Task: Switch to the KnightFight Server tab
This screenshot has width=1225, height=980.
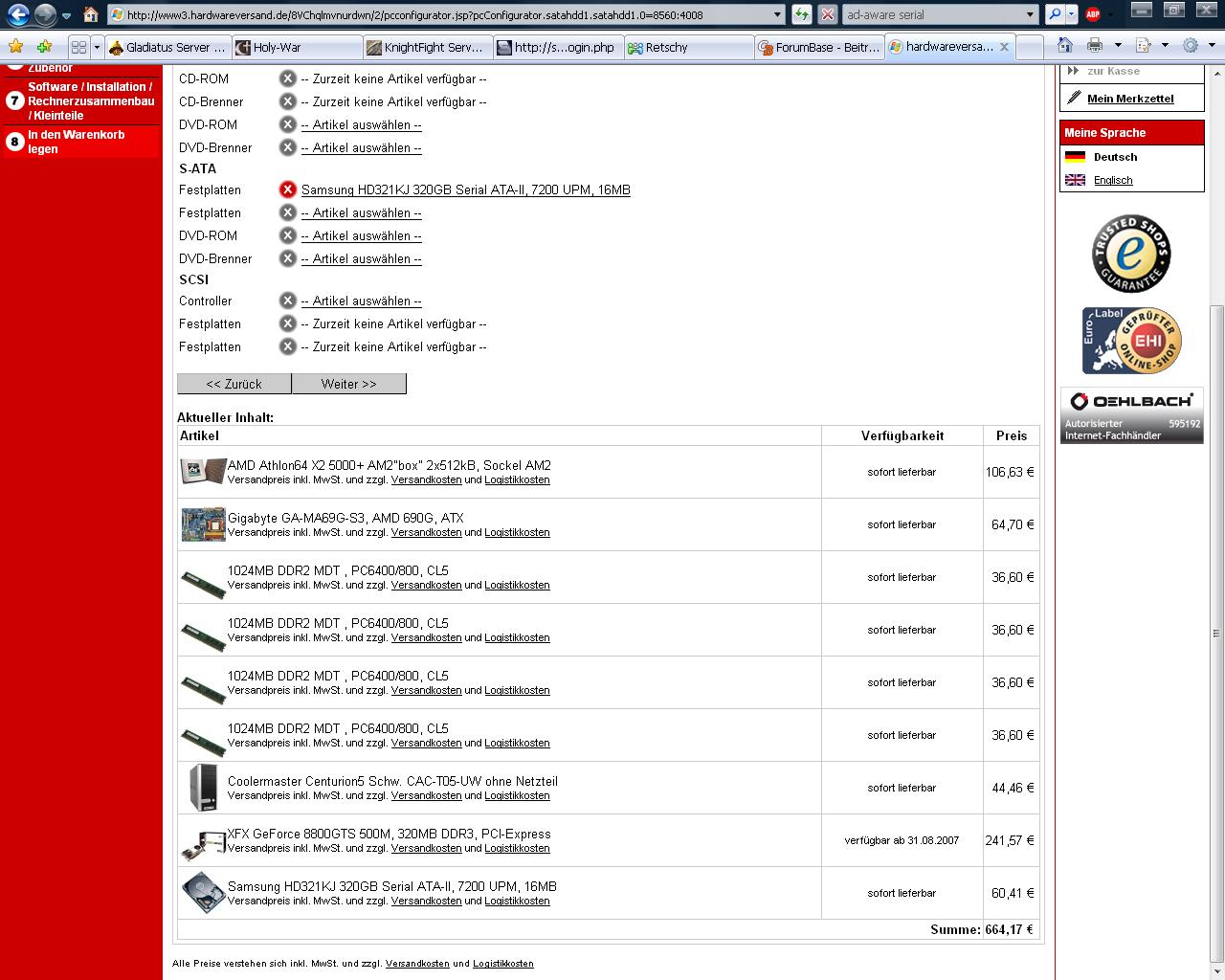Action: click(428, 47)
